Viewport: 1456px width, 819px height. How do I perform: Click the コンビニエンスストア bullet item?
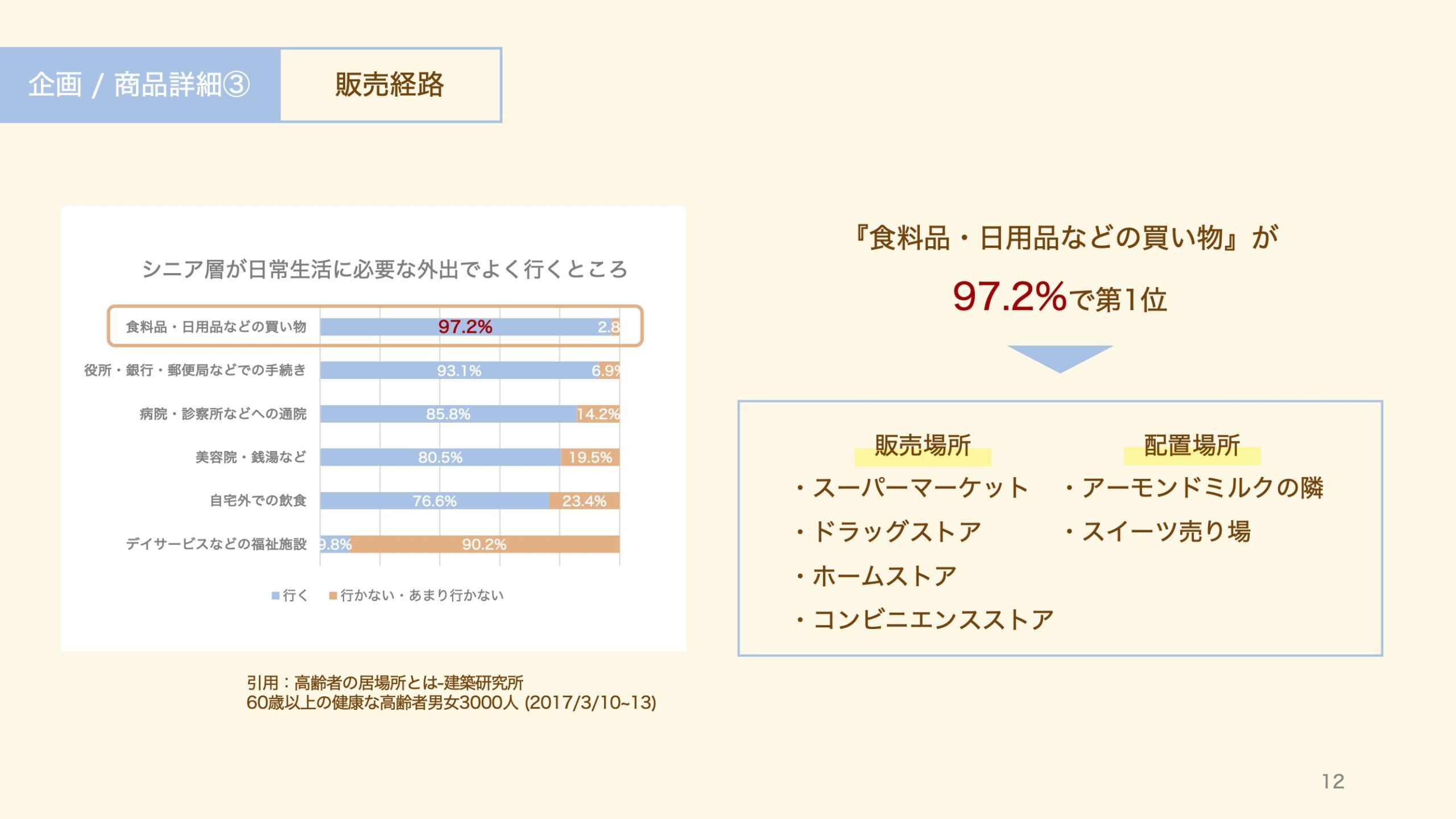[924, 619]
